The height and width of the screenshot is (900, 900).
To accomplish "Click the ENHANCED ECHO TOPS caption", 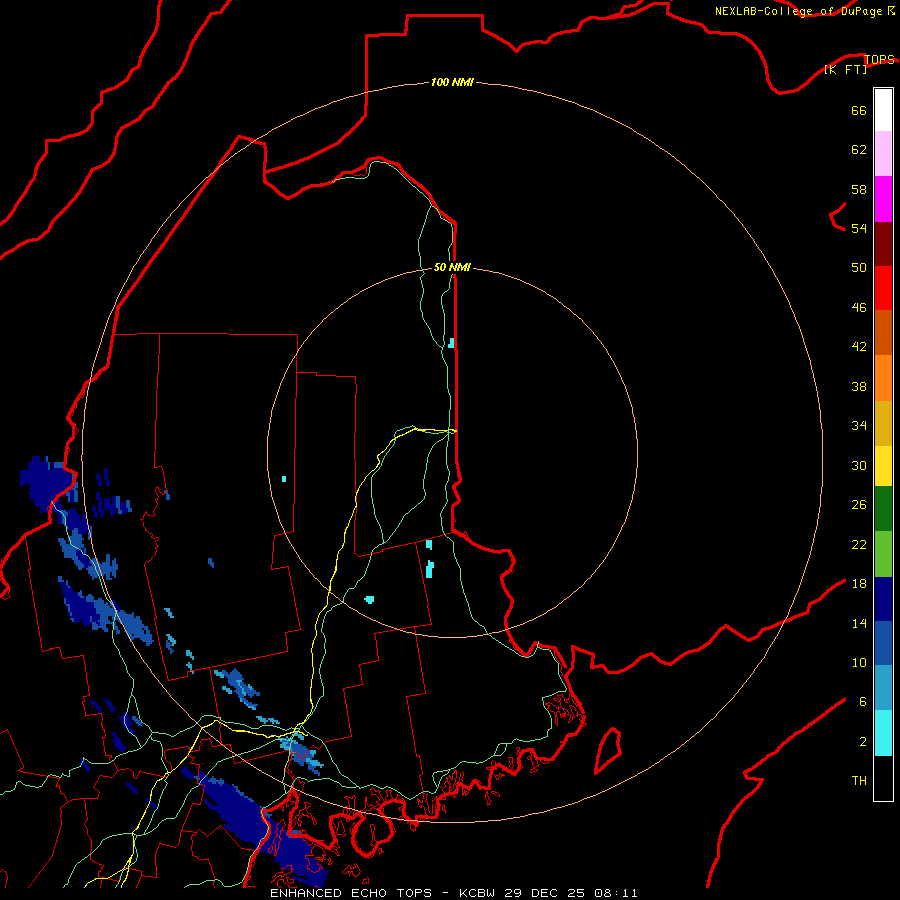I will (351, 893).
